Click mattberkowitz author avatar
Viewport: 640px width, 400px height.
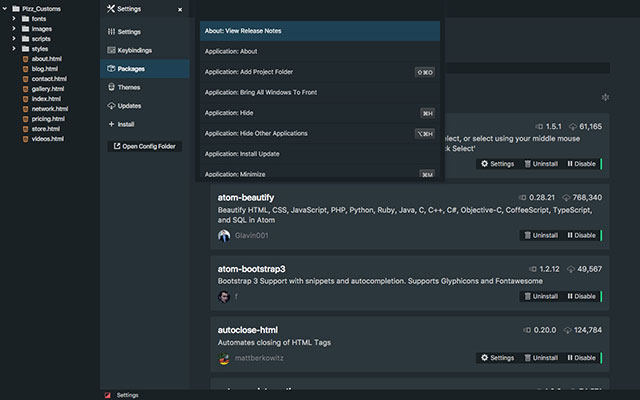(224, 358)
